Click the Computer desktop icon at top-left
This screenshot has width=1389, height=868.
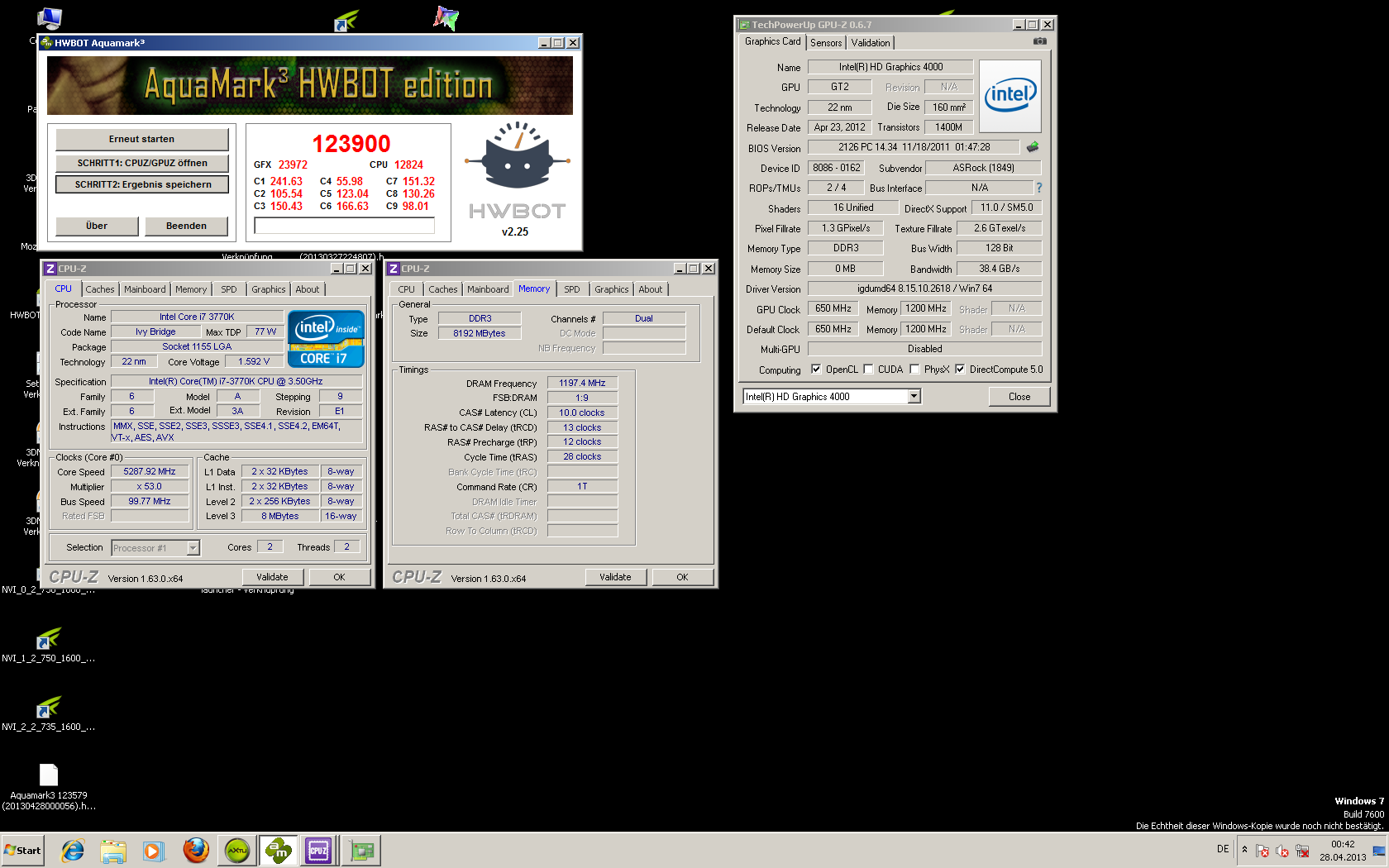coord(50,19)
